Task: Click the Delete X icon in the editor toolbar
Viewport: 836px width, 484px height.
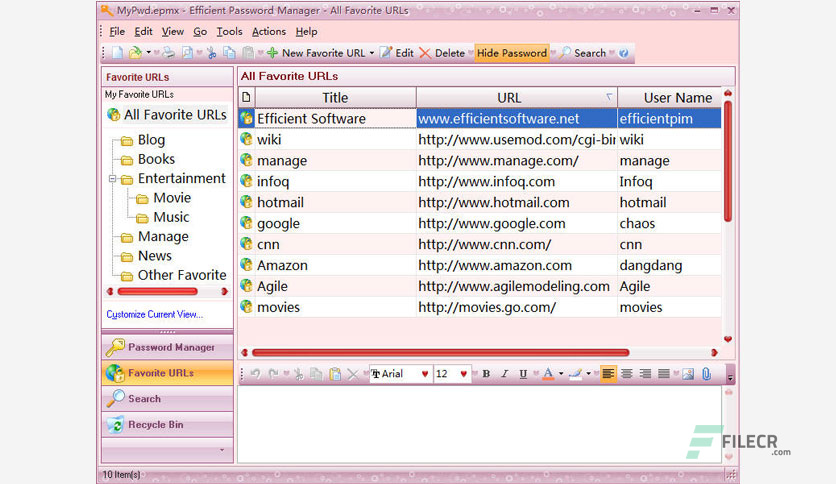Action: tap(352, 374)
